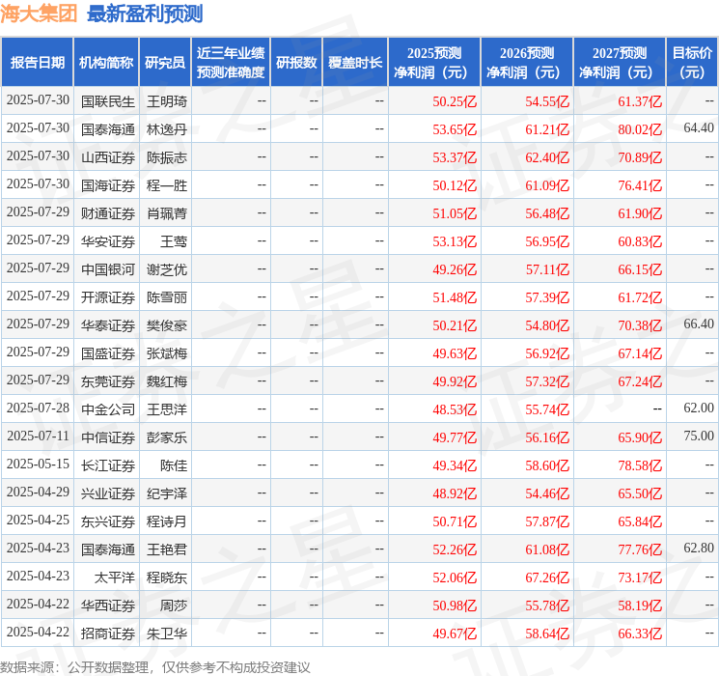Click the 海大集团 title text
This screenshot has width=719, height=676.
tap(39, 14)
